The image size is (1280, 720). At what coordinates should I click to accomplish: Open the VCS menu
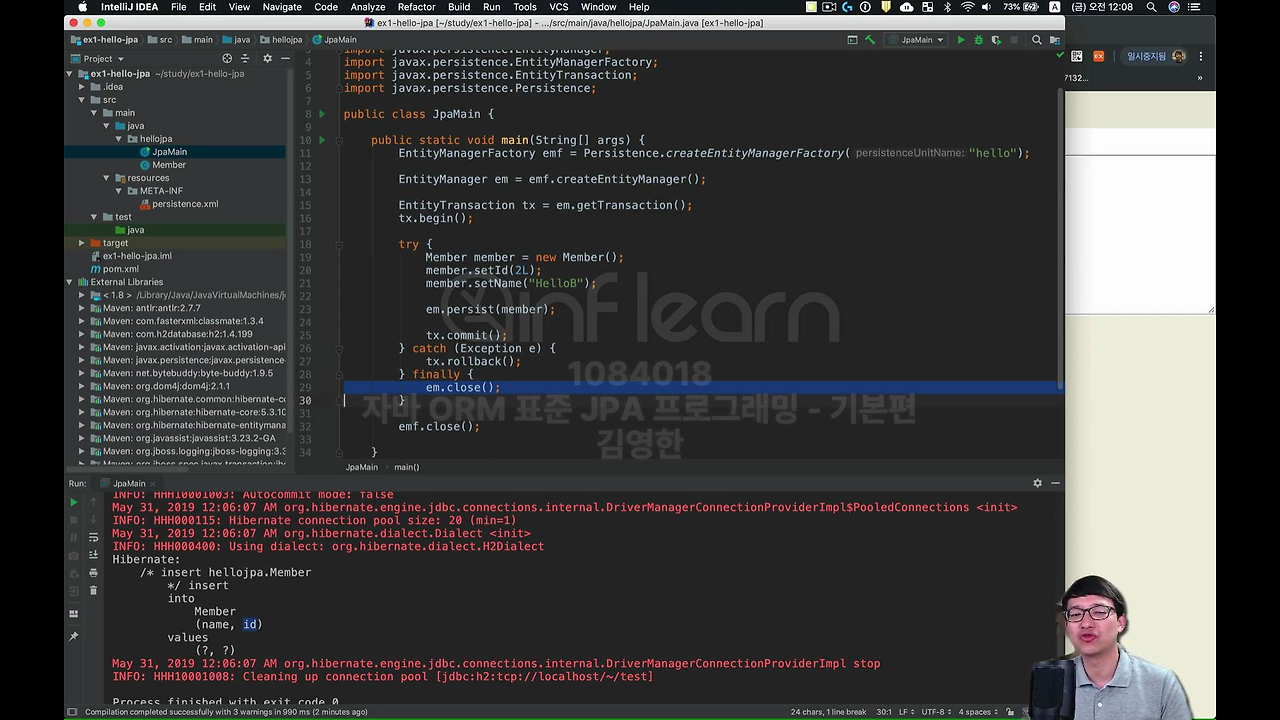559,7
